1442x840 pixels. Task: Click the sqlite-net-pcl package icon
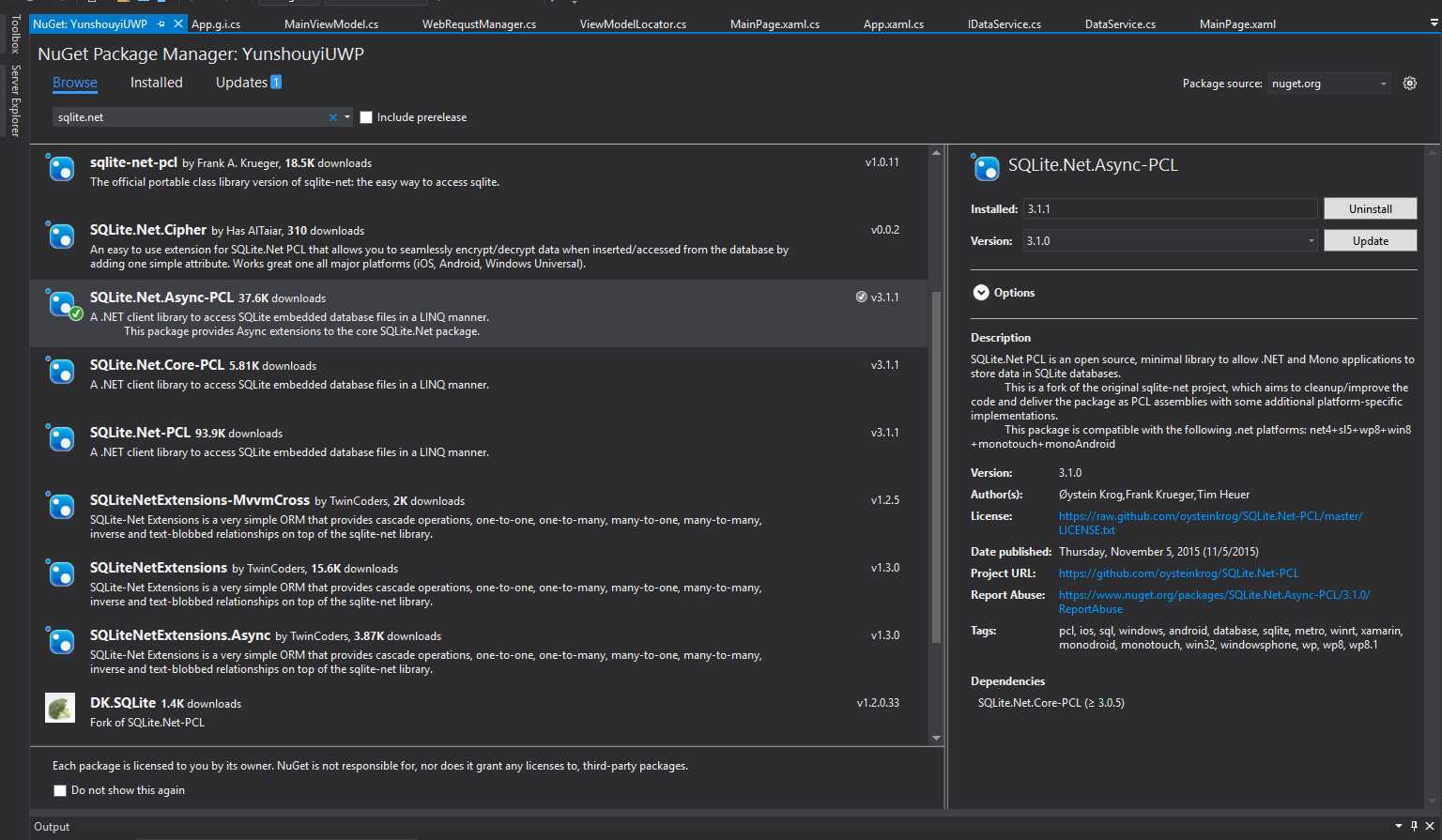pos(61,169)
